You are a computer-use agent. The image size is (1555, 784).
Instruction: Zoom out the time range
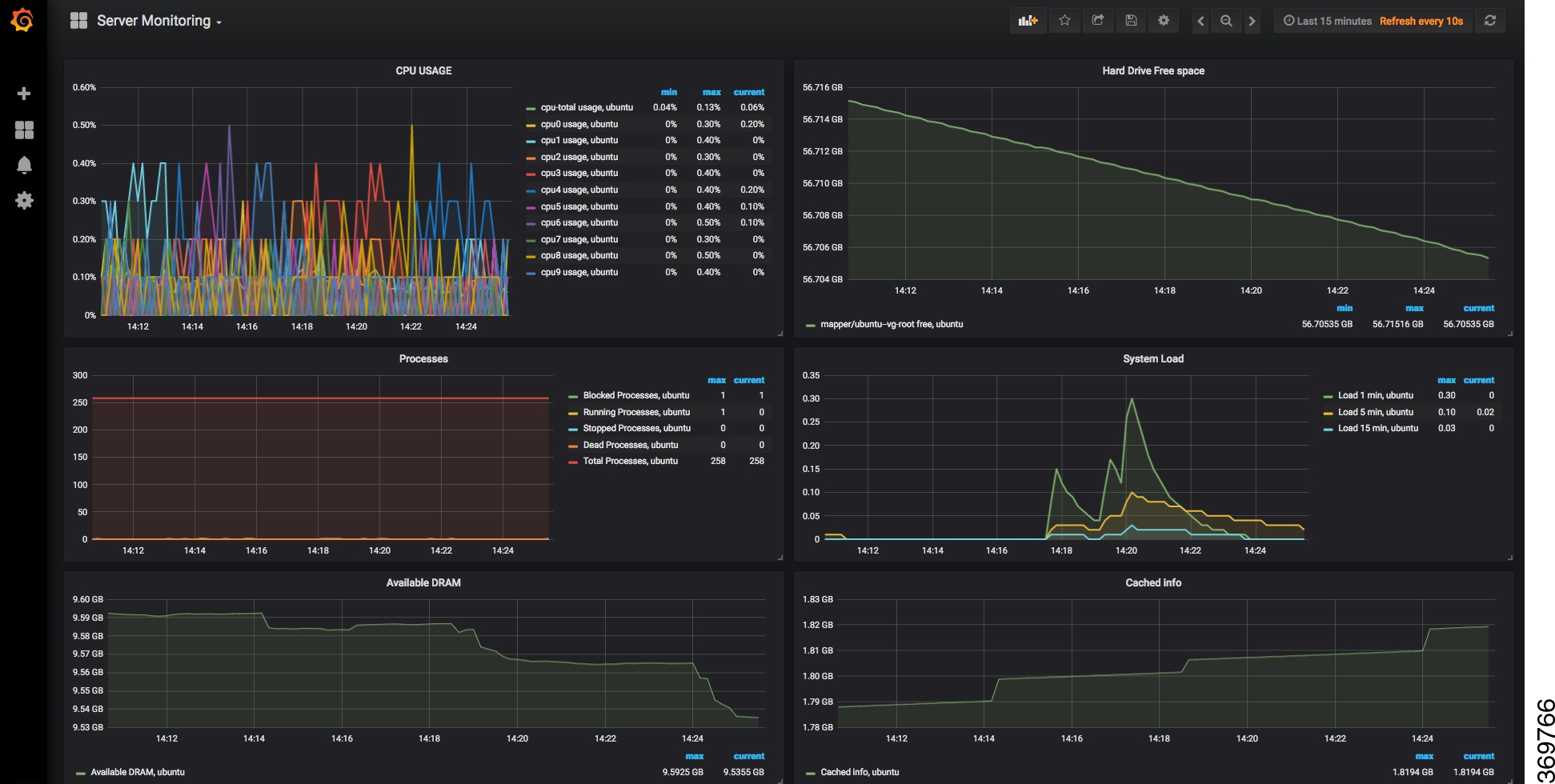point(1226,22)
